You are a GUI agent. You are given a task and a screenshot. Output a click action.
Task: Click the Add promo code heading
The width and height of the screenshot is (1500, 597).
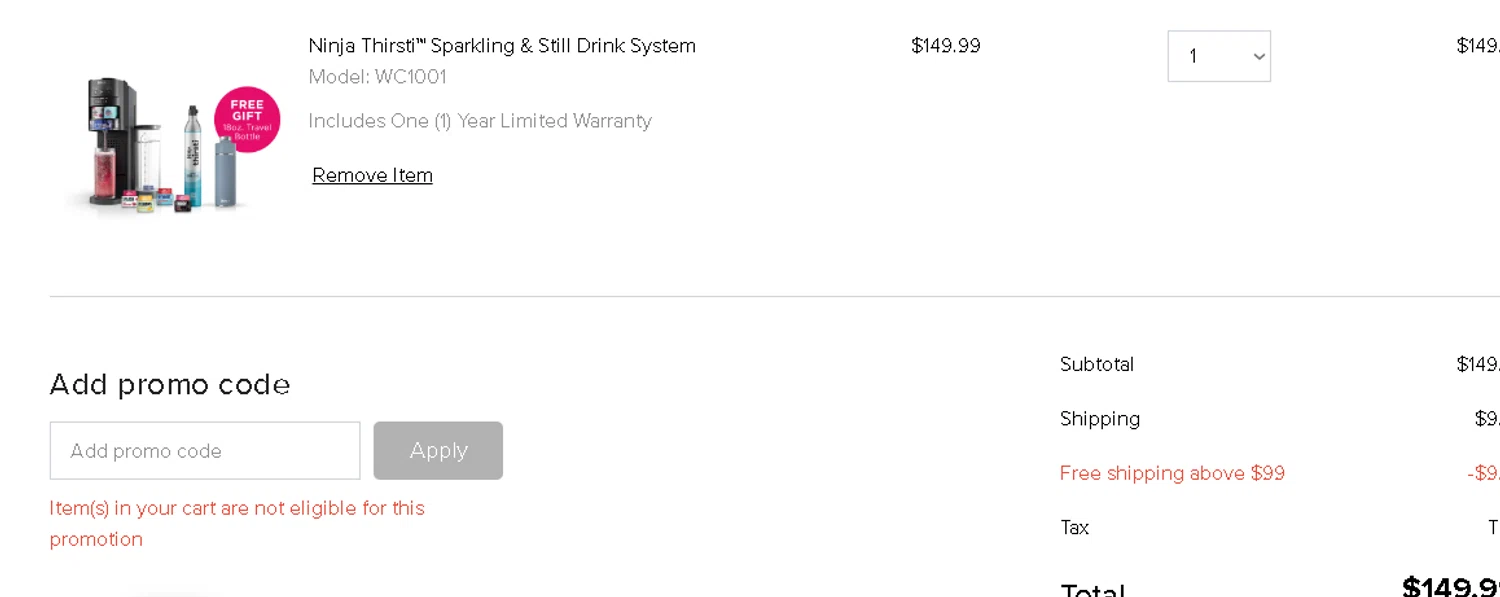170,385
